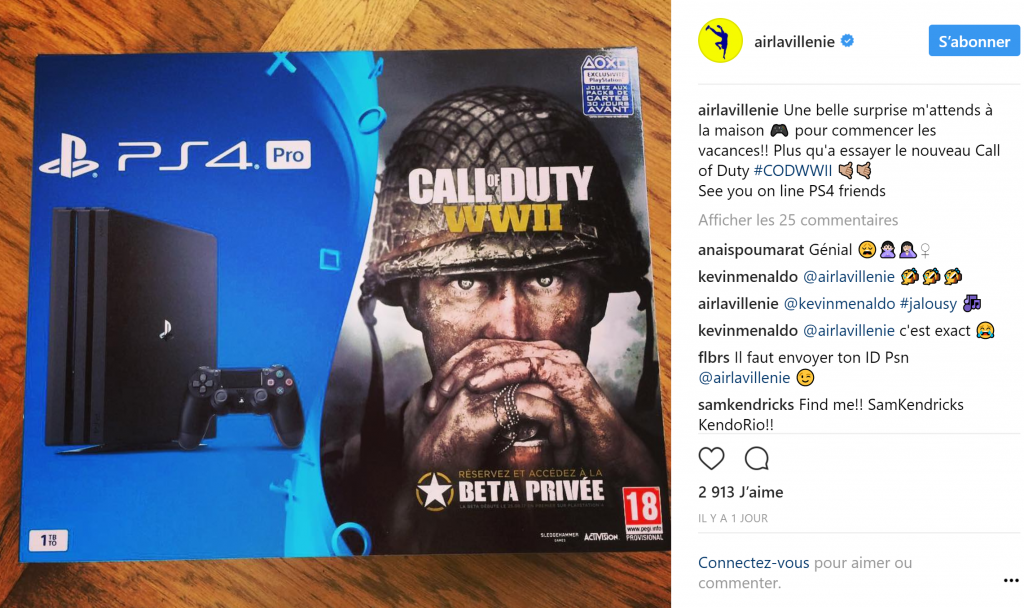Click the IL Y A 1 JOUR timestamp
The height and width of the screenshot is (608, 1024).
coord(733,519)
